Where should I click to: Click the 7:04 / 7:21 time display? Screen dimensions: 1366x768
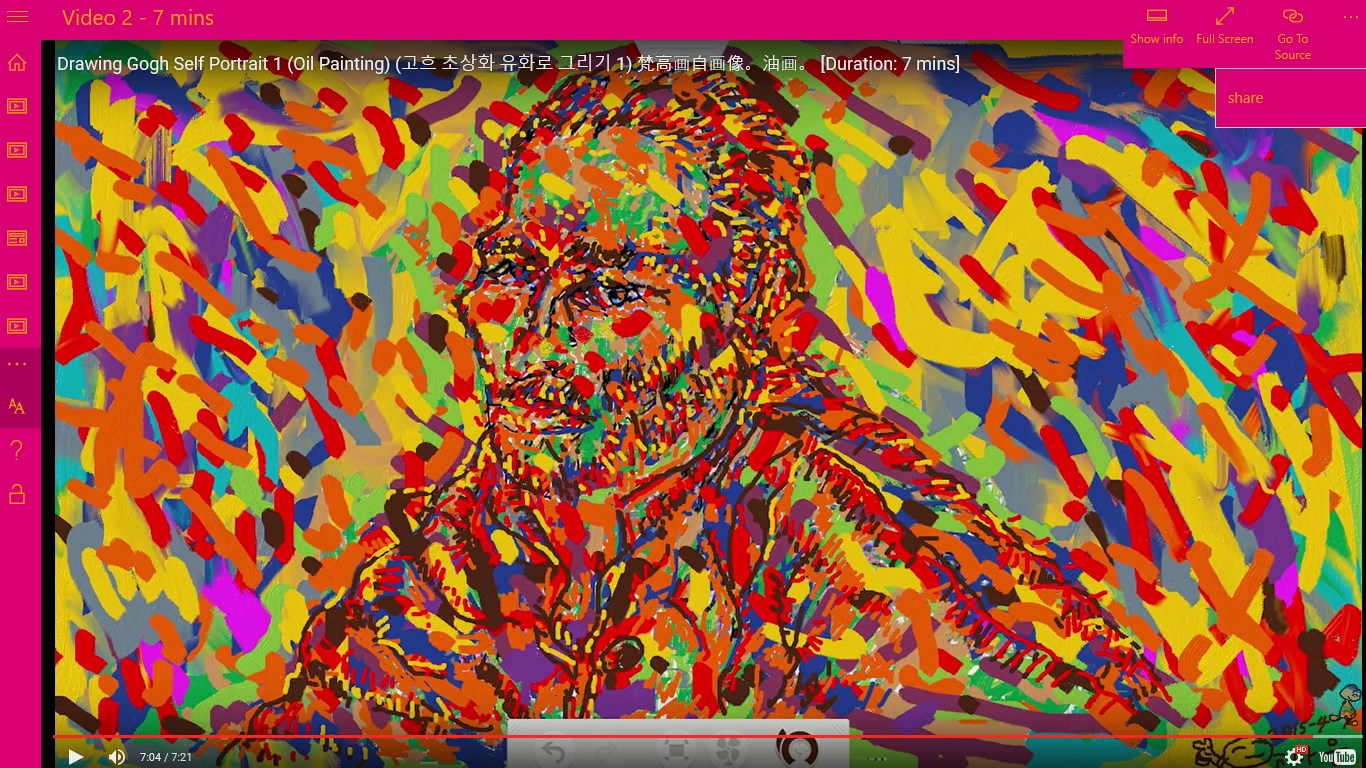166,757
